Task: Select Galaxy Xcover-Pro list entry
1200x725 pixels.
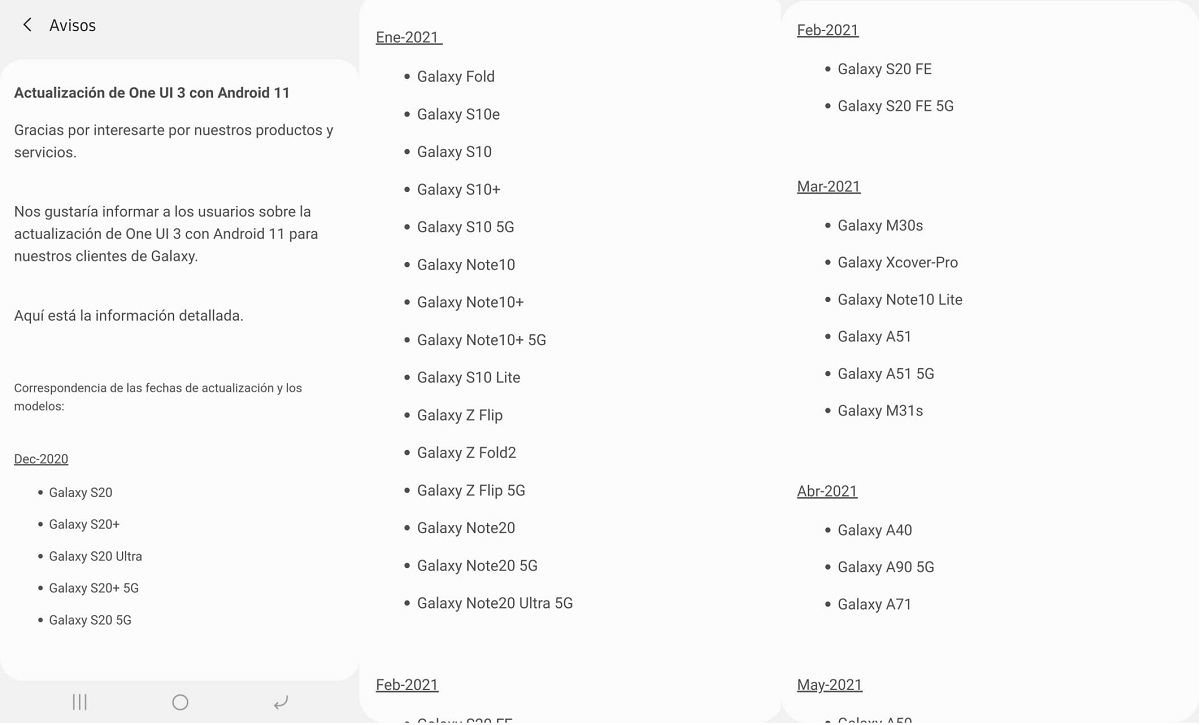Action: (x=897, y=262)
